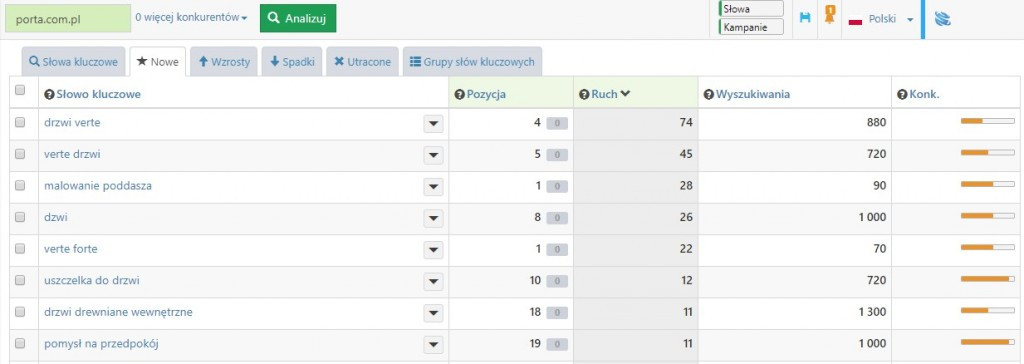This screenshot has height=364, width=1024.
Task: Click the blue stacked layers icon
Action: tap(942, 19)
